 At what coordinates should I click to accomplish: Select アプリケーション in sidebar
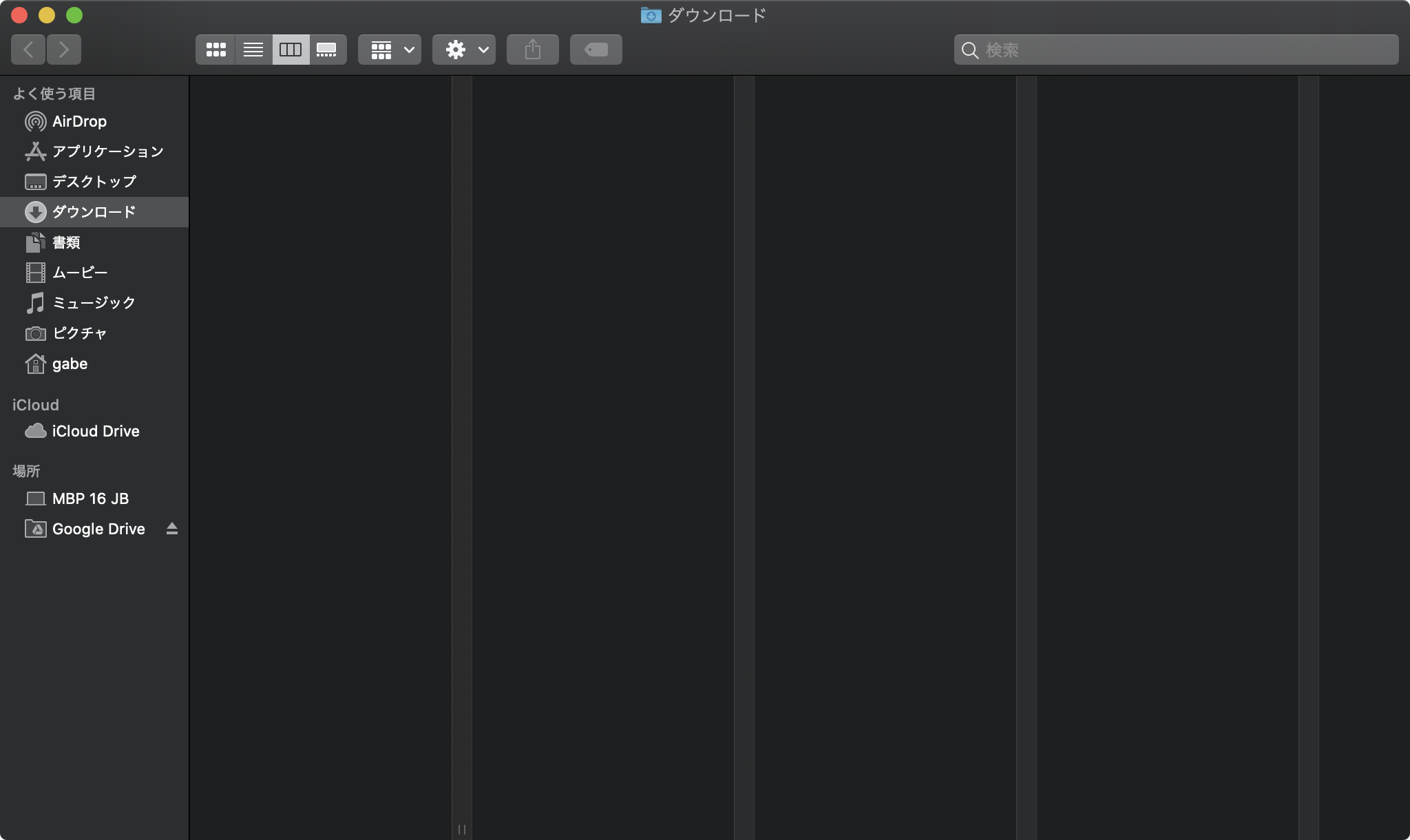[109, 150]
